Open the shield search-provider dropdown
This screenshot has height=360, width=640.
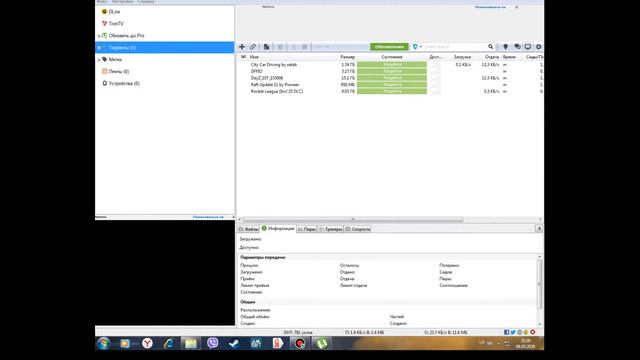[x=417, y=47]
